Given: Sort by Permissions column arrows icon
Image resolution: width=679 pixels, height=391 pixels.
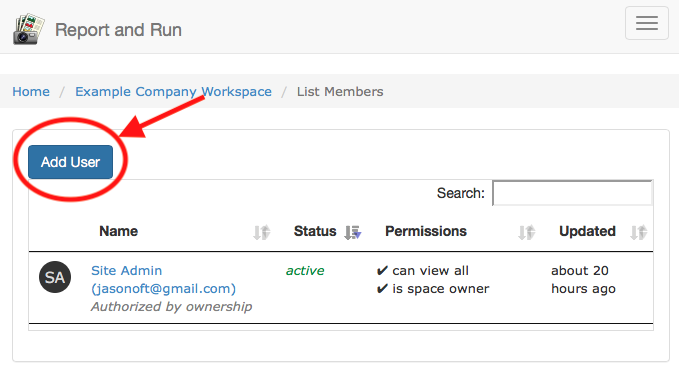Looking at the screenshot, I should [527, 232].
